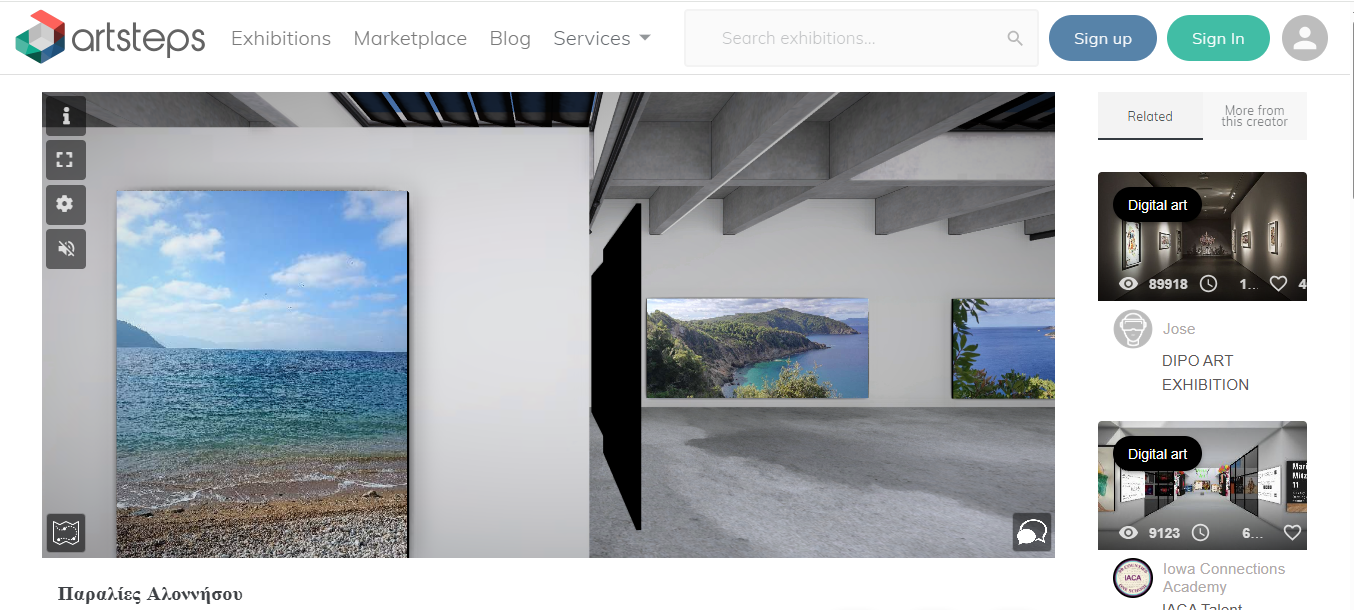Open the chat bubbles icon
1354x610 pixels.
(1031, 532)
